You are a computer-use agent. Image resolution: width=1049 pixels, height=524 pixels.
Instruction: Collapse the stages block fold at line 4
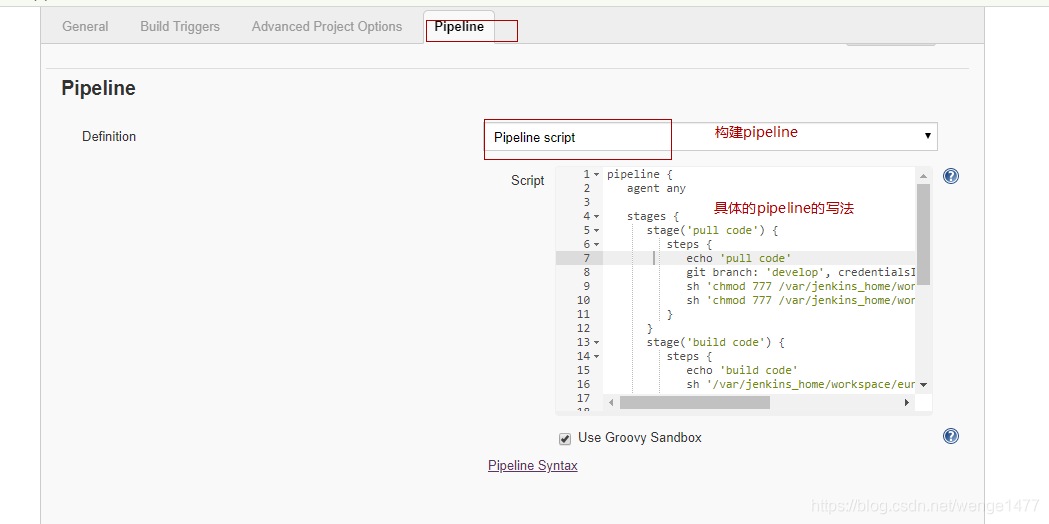pos(596,217)
